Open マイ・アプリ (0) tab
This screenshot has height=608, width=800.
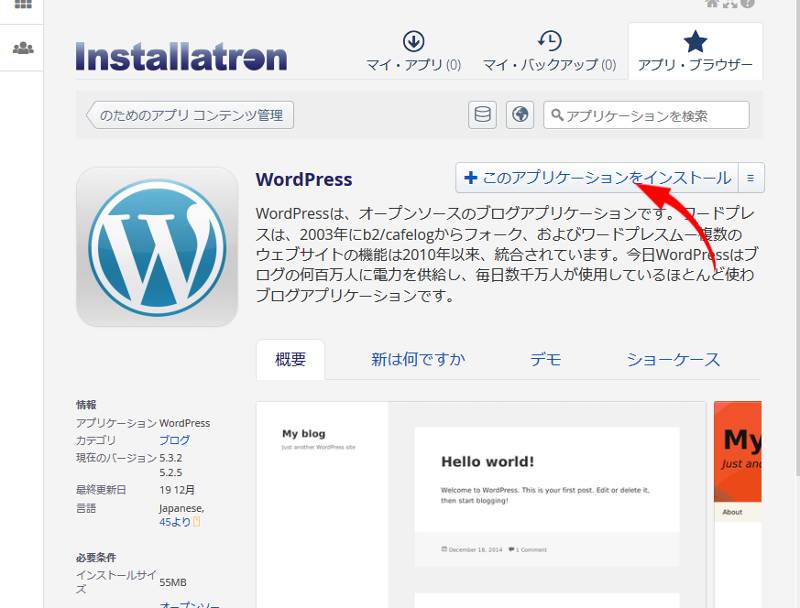pyautogui.click(x=414, y=52)
